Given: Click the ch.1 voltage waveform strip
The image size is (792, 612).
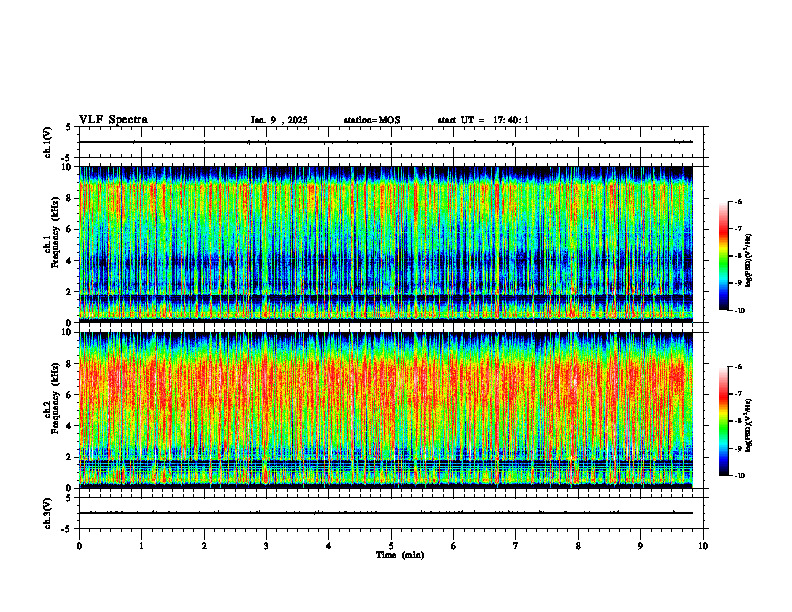Looking at the screenshot, I should pyautogui.click(x=391, y=142).
